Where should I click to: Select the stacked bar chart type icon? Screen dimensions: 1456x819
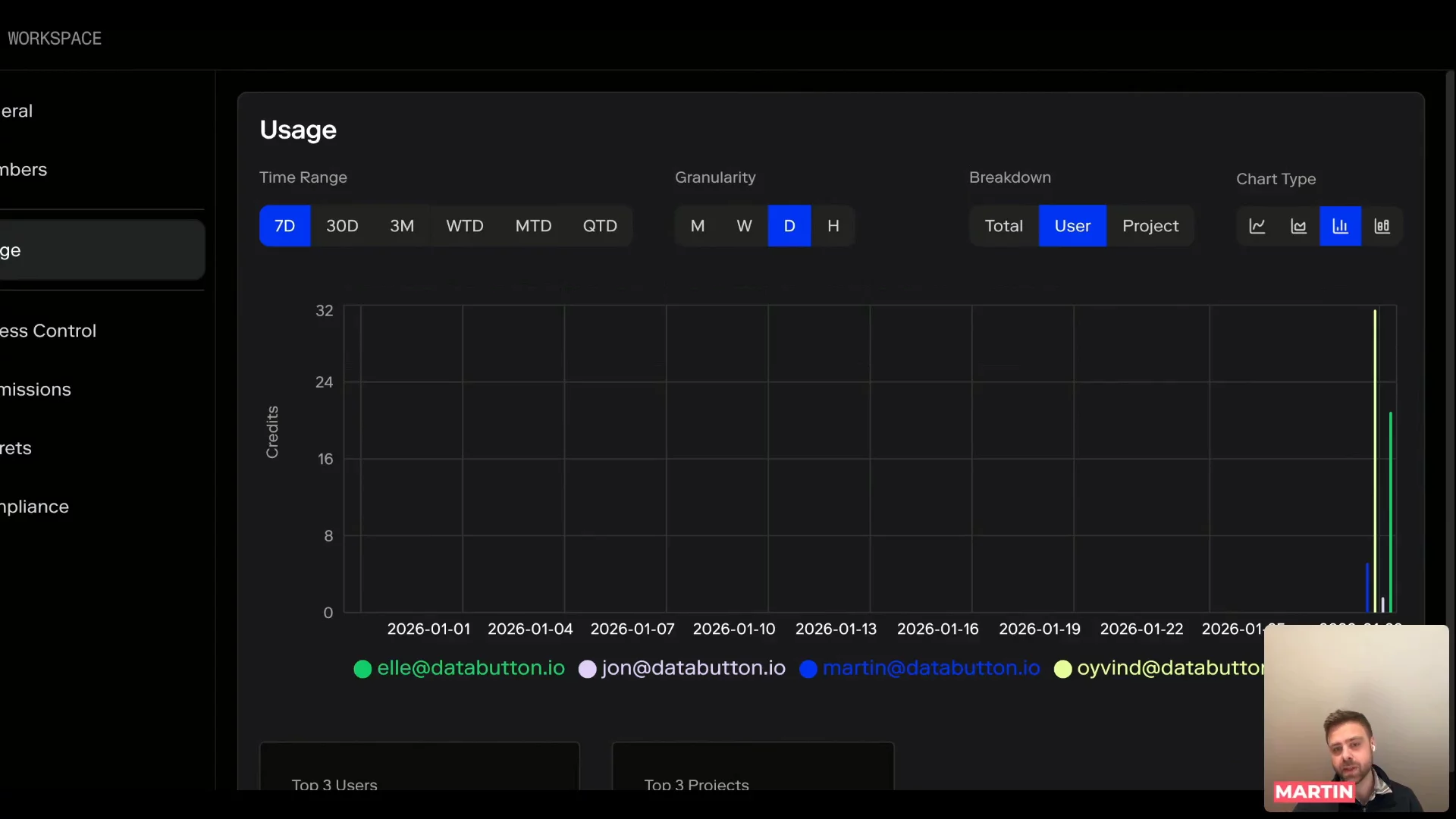[1382, 226]
